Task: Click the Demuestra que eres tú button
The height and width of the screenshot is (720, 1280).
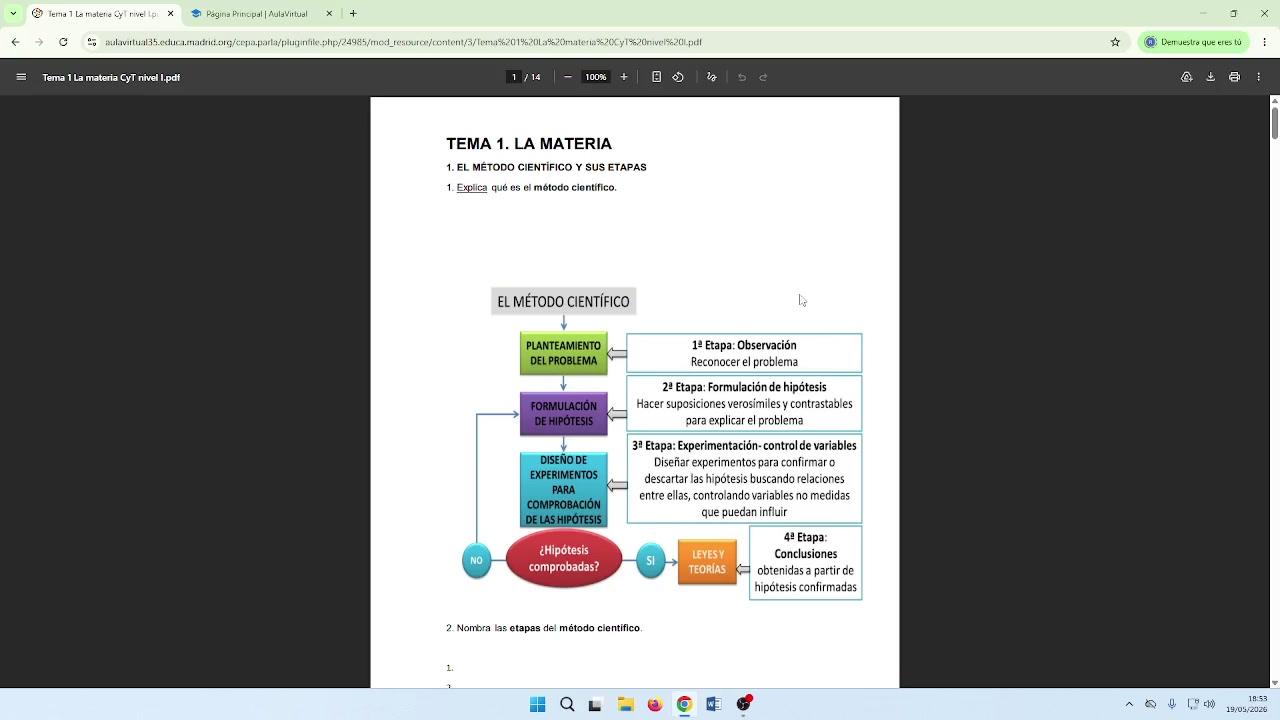Action: (x=1194, y=42)
